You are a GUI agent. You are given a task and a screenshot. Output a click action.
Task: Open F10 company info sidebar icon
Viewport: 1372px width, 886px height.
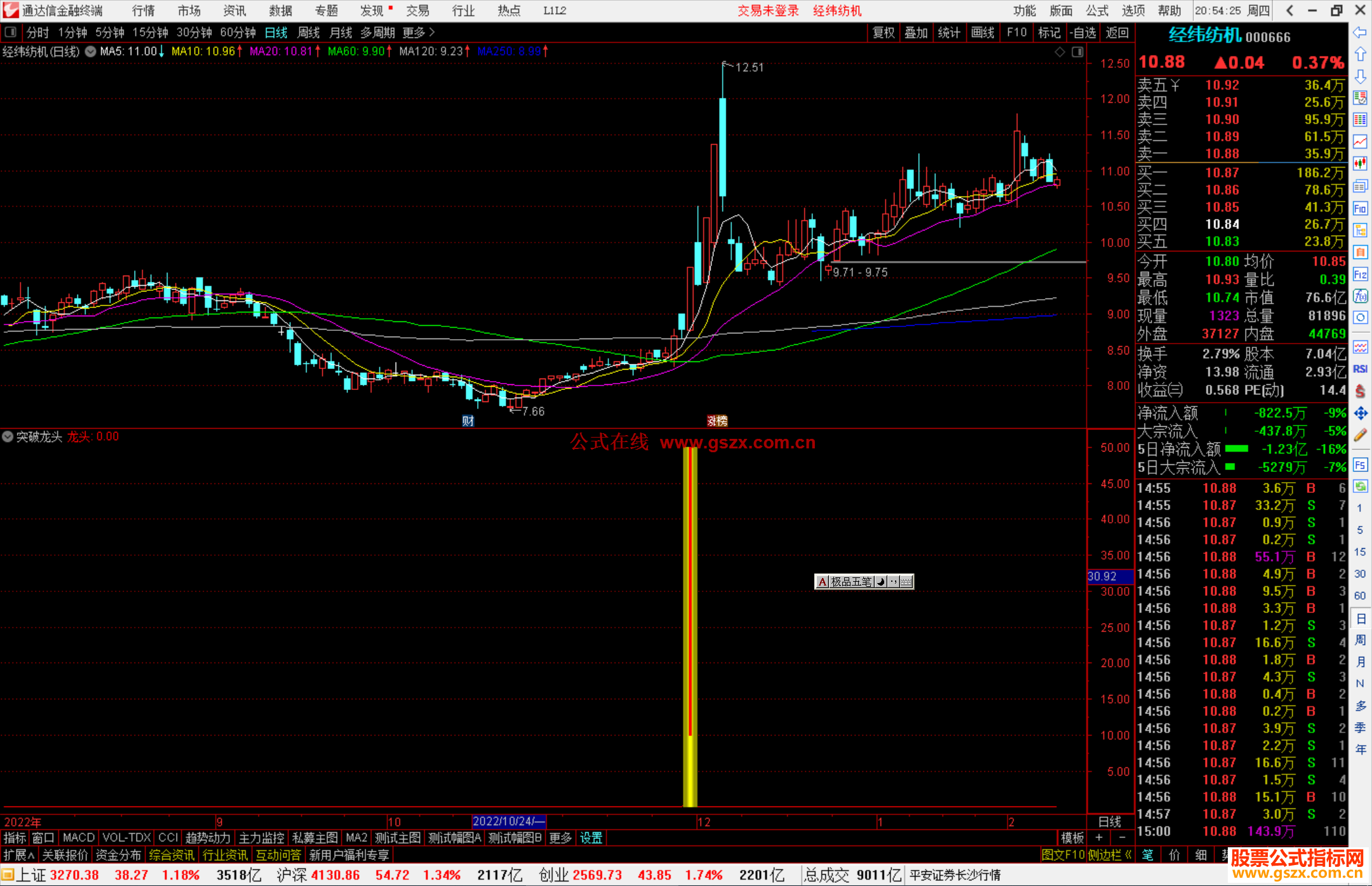point(1360,208)
